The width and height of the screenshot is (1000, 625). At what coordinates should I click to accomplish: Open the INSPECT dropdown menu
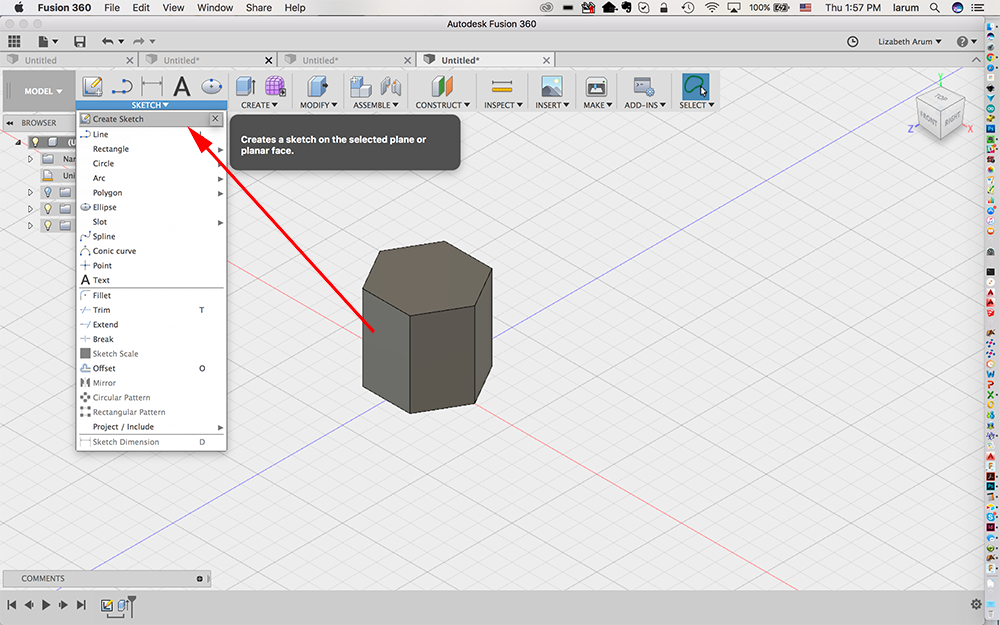pos(503,105)
